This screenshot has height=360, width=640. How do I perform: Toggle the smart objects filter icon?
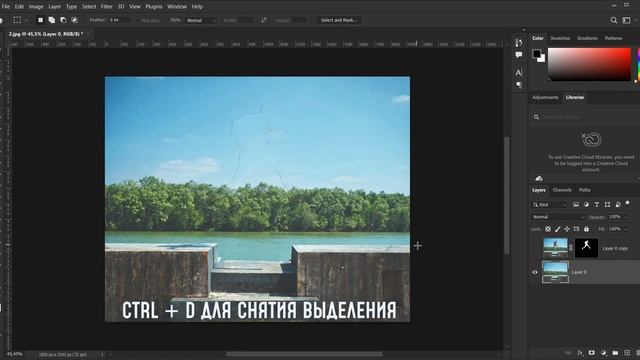click(618, 204)
